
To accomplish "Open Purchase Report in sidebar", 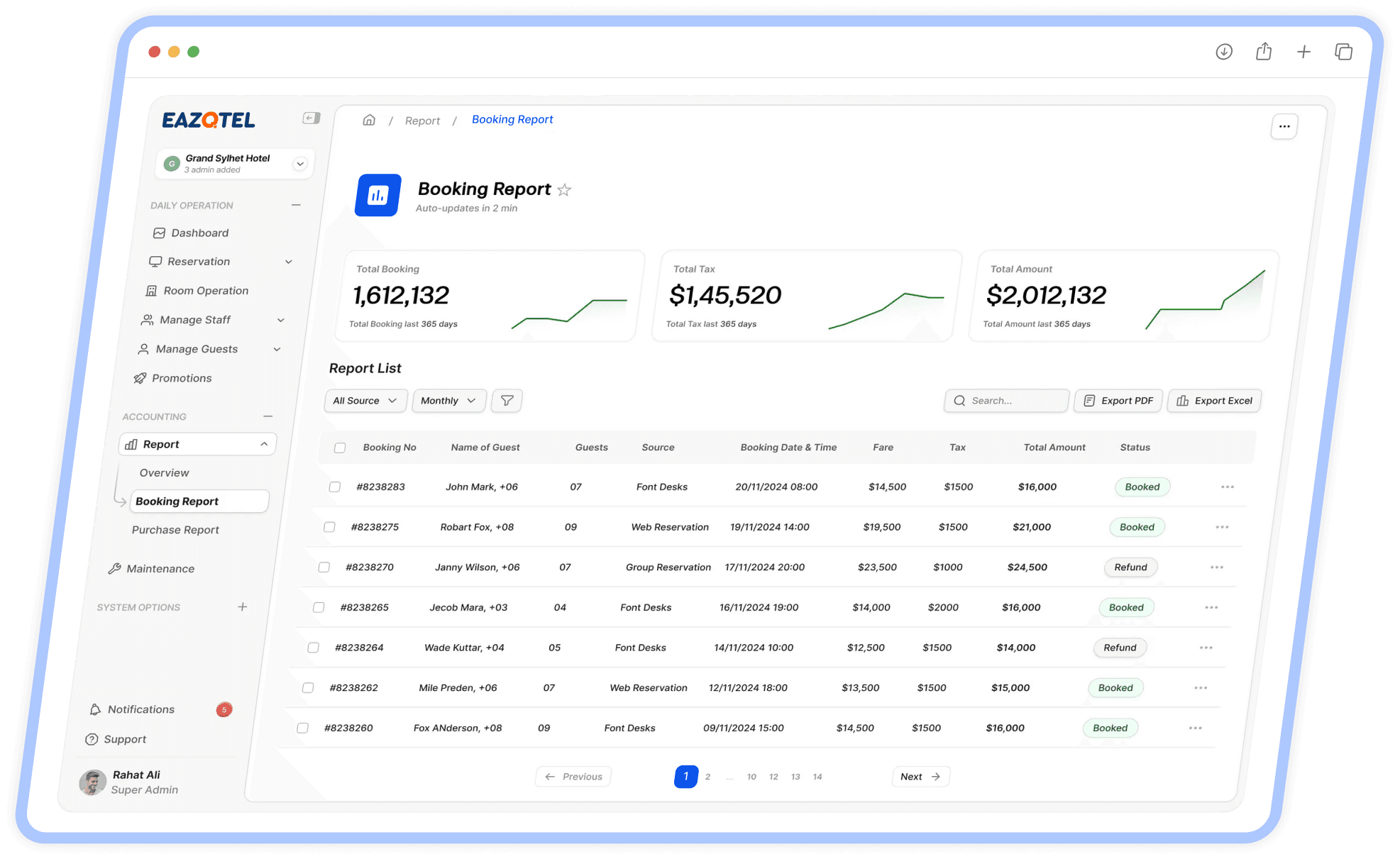I will (x=175, y=530).
